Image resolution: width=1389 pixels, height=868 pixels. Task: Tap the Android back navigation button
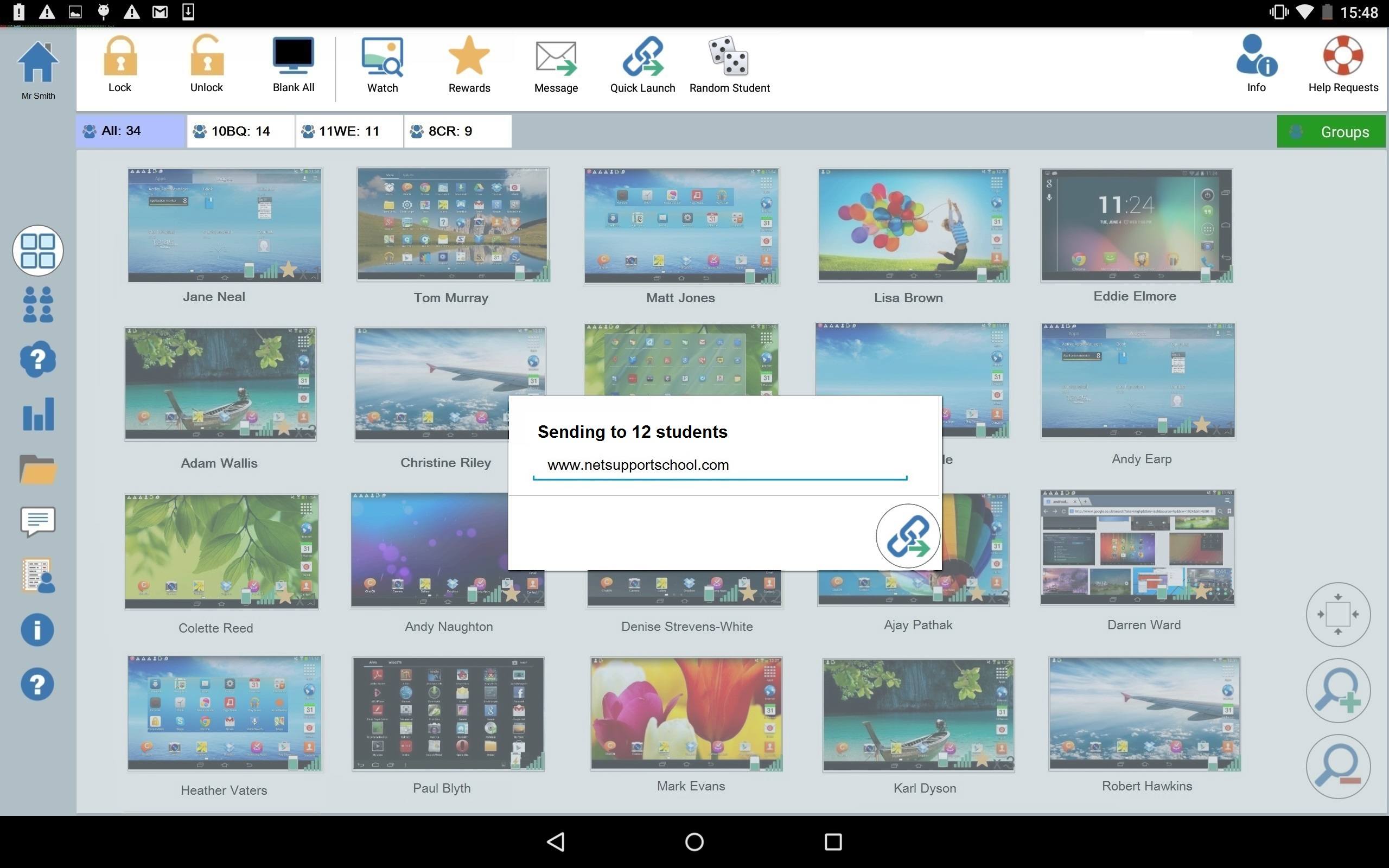(555, 841)
